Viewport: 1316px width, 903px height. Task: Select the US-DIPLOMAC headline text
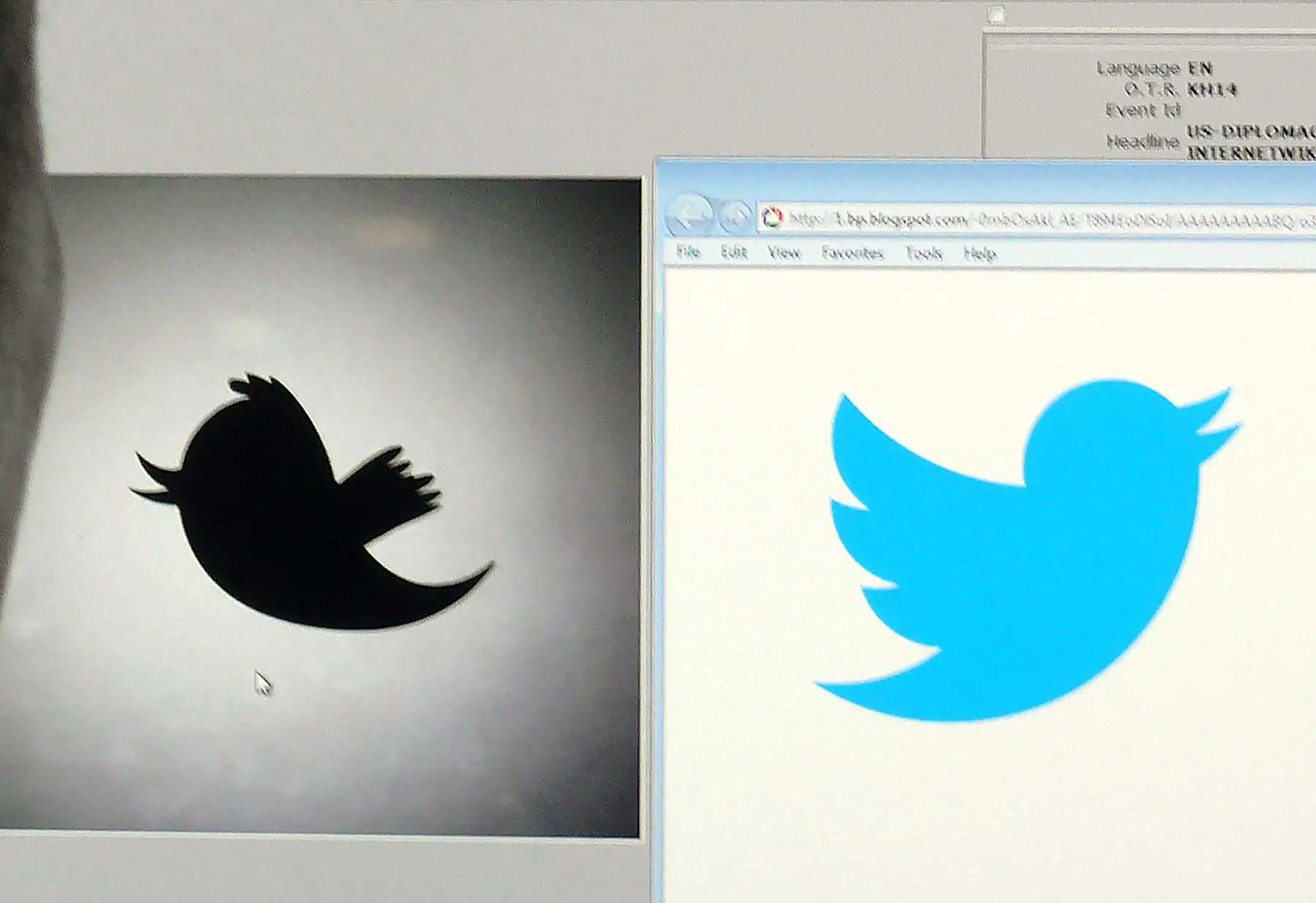(1251, 132)
